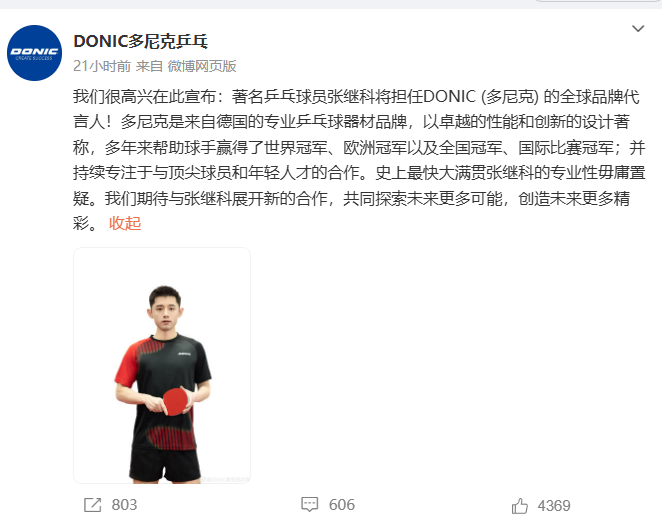Click the player's black shorts in photo
This screenshot has width=662, height=516.
165,463
